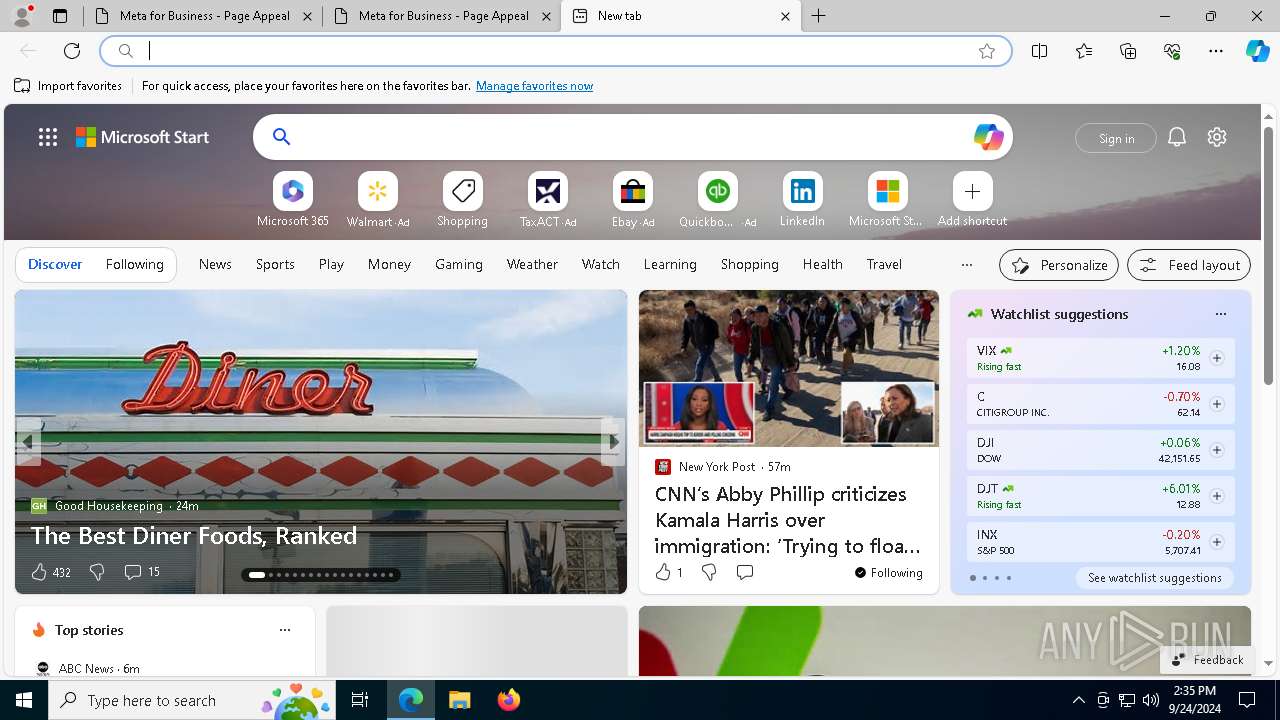Open Feed layout options

tap(1189, 265)
